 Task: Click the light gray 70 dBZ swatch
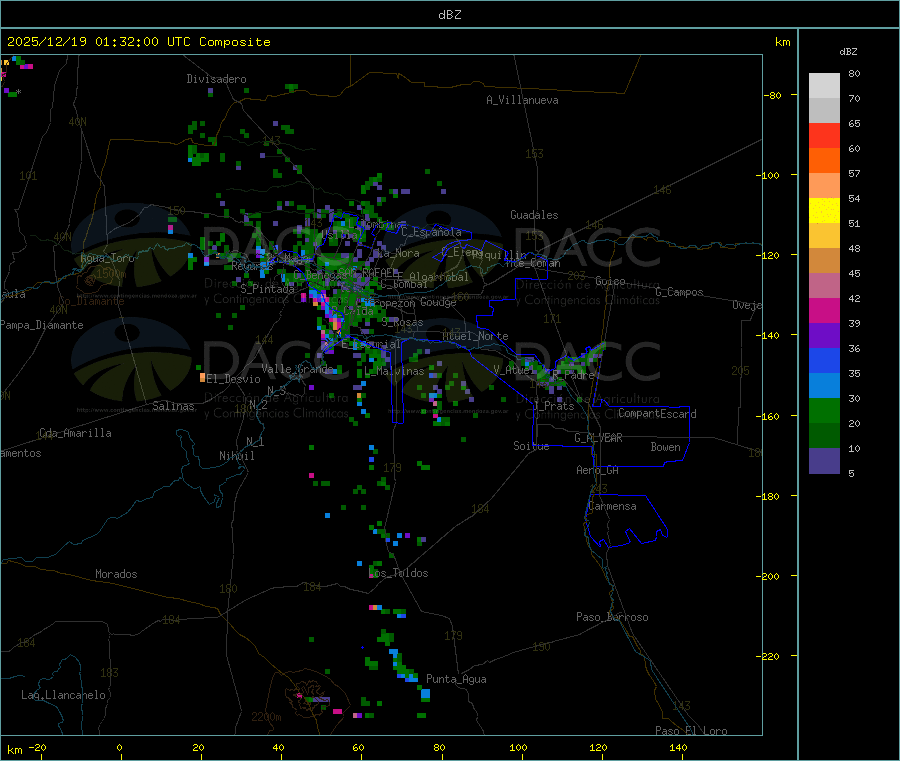point(824,110)
